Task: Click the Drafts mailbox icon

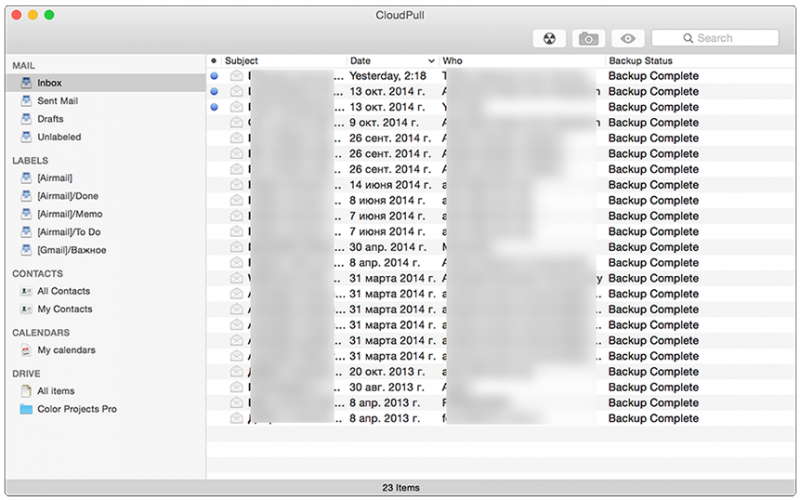Action: 26,118
